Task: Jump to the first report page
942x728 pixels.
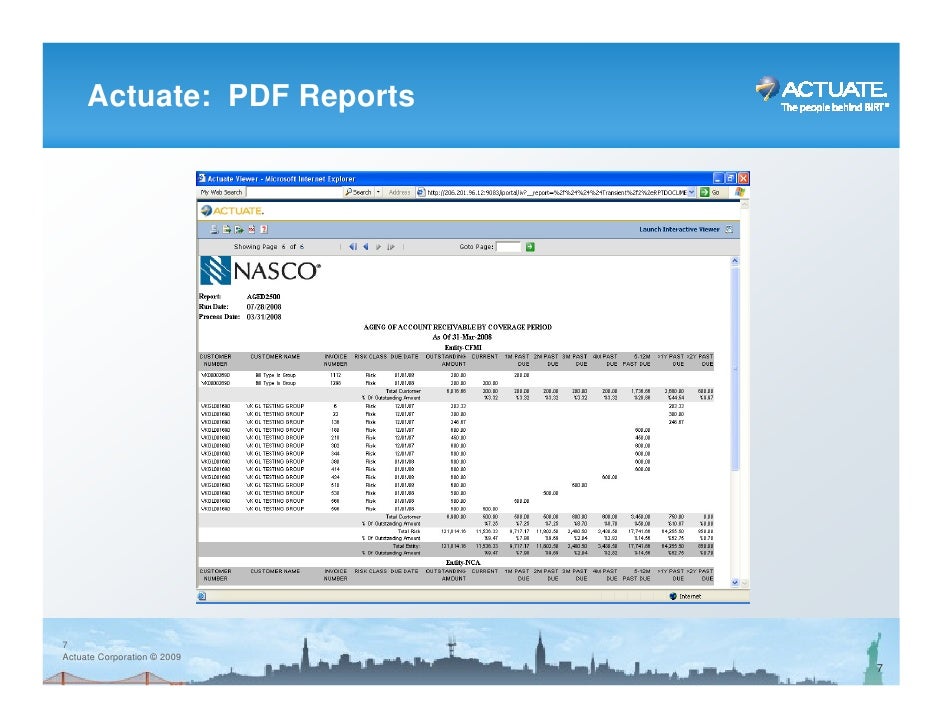Action: (353, 247)
